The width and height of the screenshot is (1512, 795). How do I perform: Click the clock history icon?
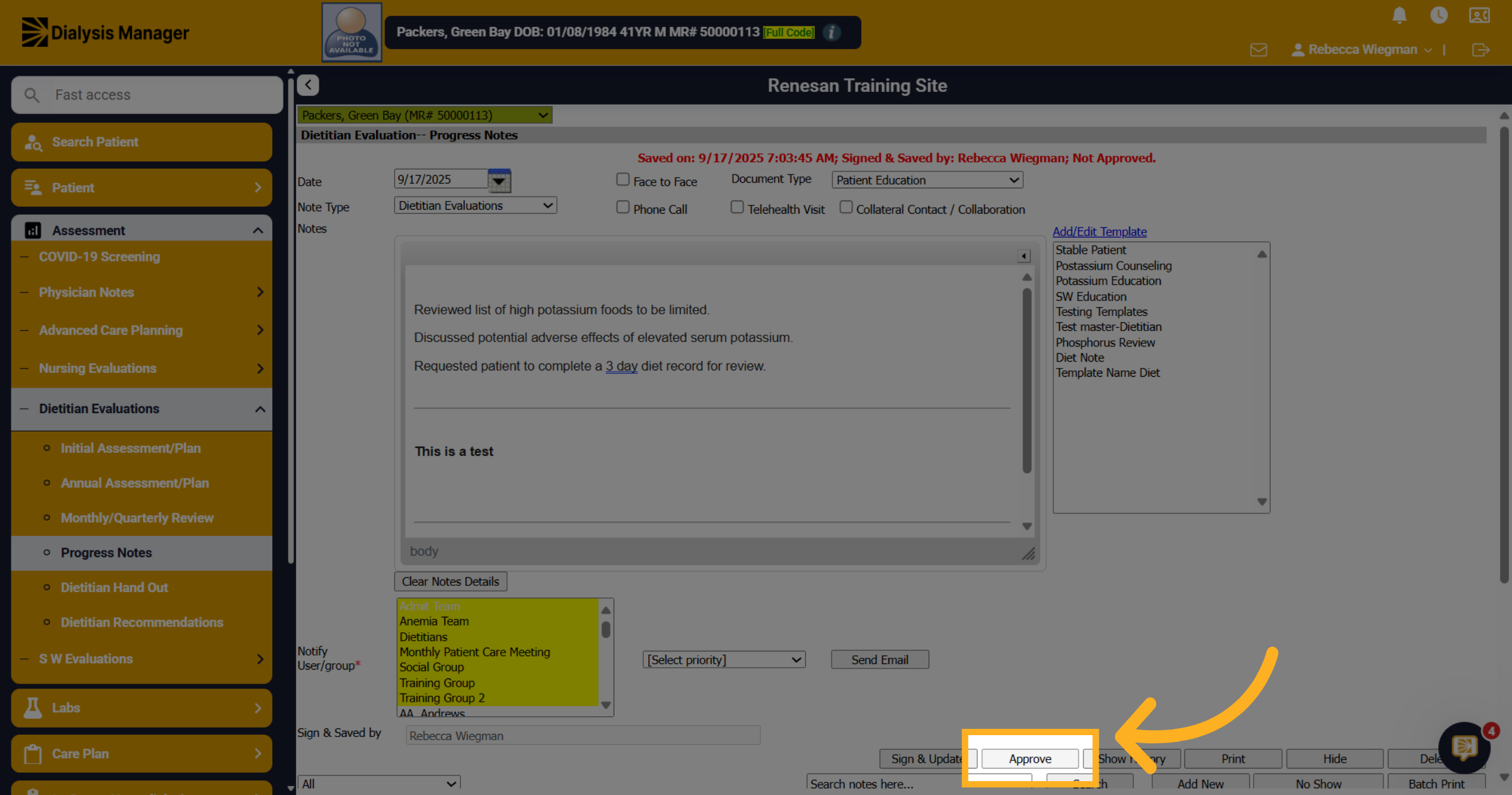click(x=1439, y=15)
